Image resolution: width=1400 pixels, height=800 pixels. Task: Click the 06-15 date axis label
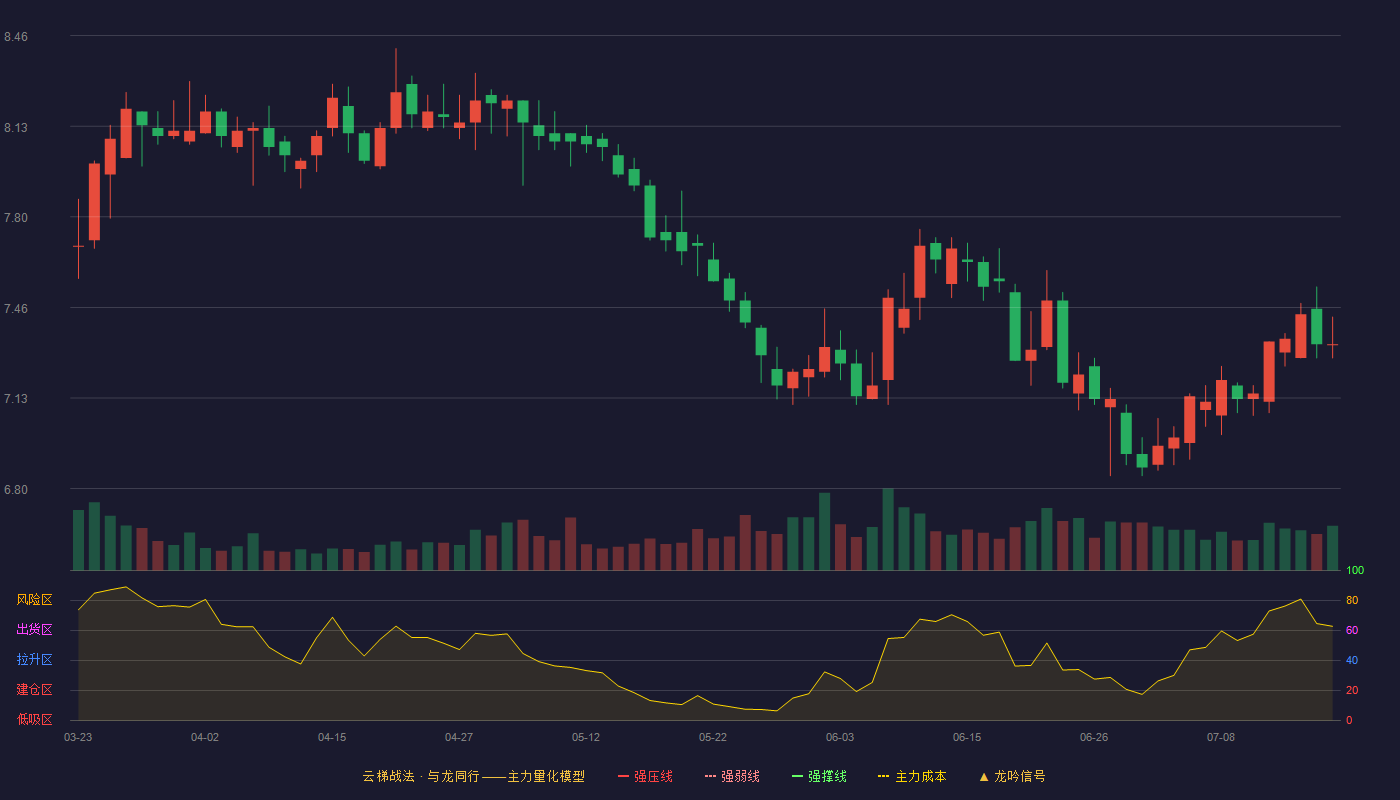coord(967,737)
